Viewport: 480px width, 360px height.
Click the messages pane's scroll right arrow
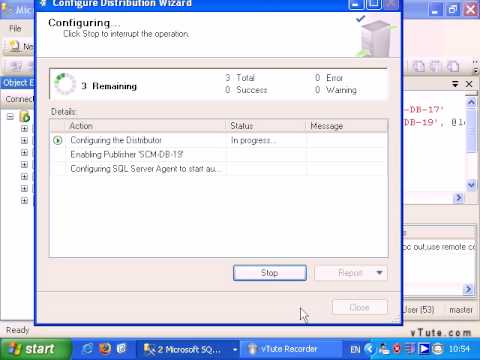468,289
